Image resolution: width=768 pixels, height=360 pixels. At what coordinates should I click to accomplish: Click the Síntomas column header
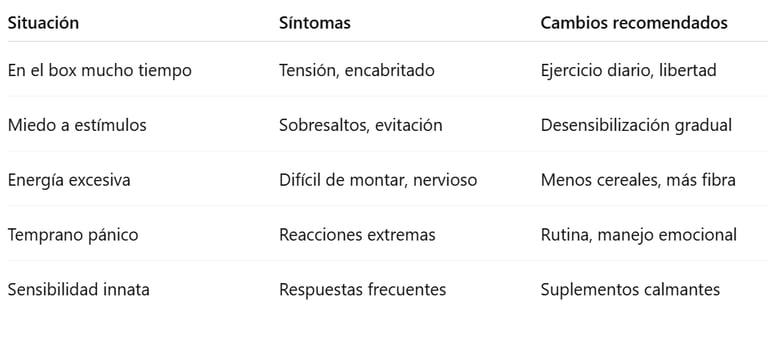coord(315,23)
